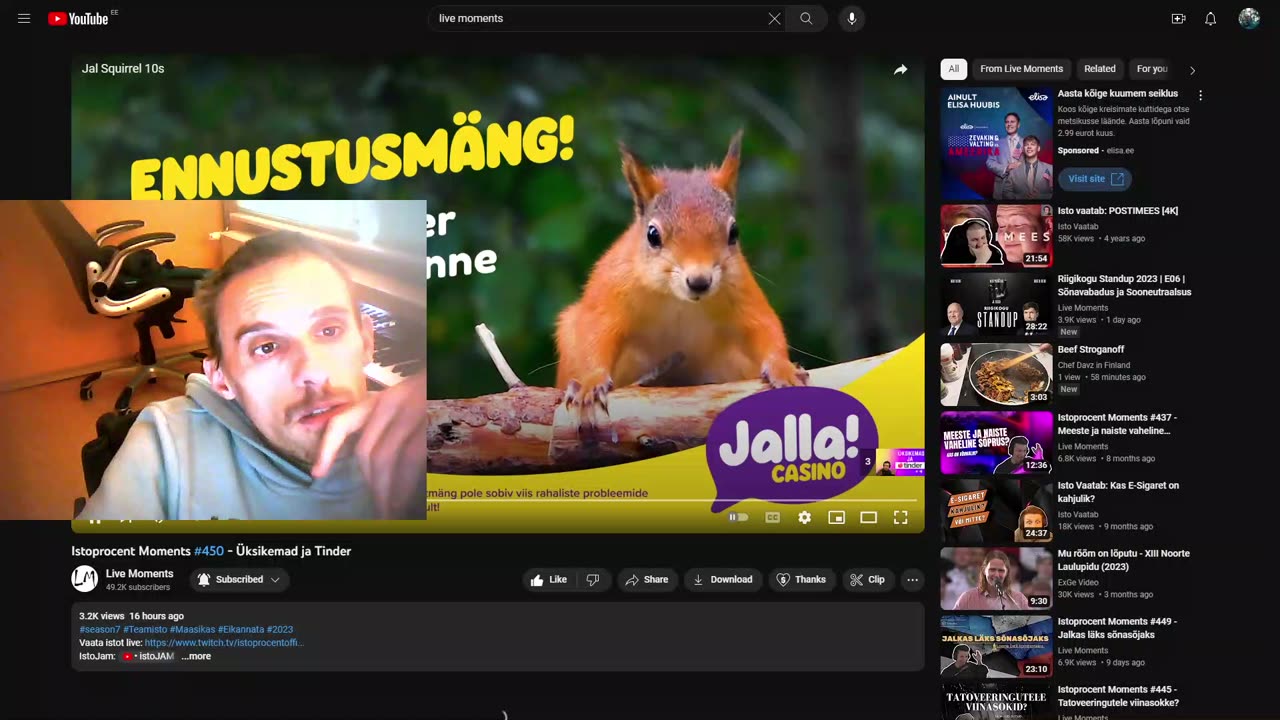Click the #Eikannata hashtag
The height and width of the screenshot is (720, 1280).
[241, 630]
